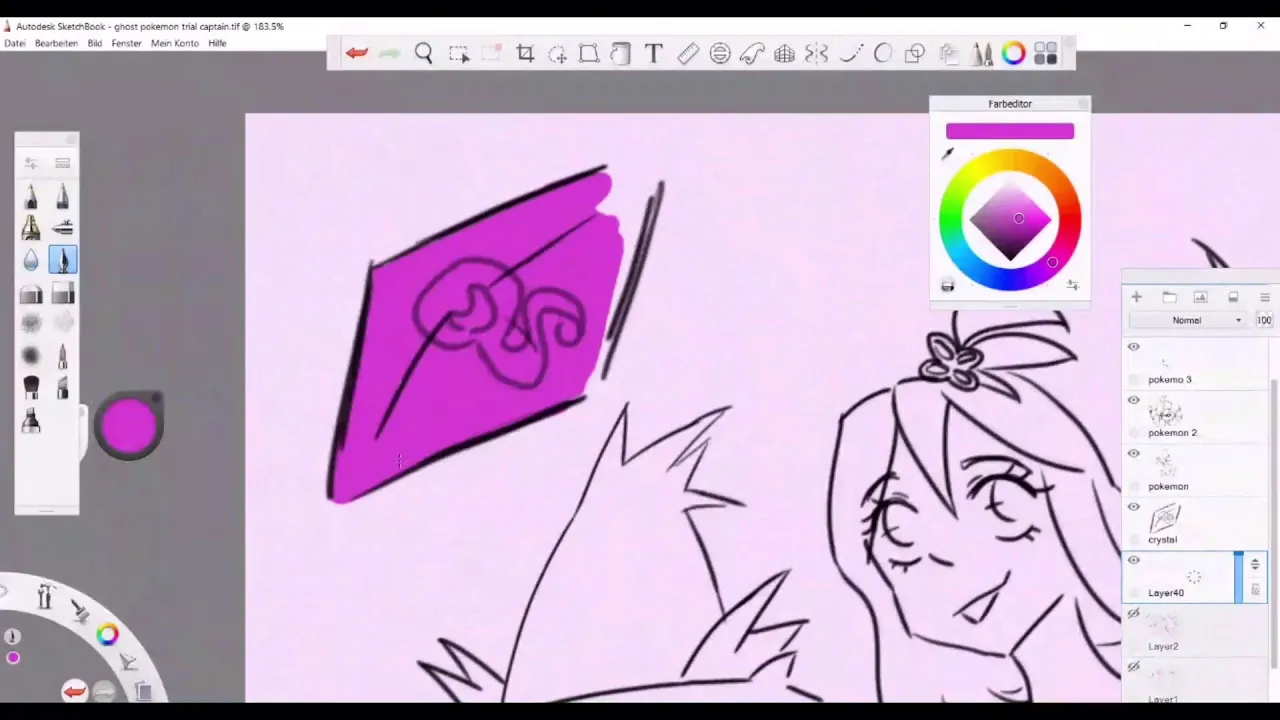Show the hidden Layer1
This screenshot has width=1280, height=720.
tap(1133, 667)
